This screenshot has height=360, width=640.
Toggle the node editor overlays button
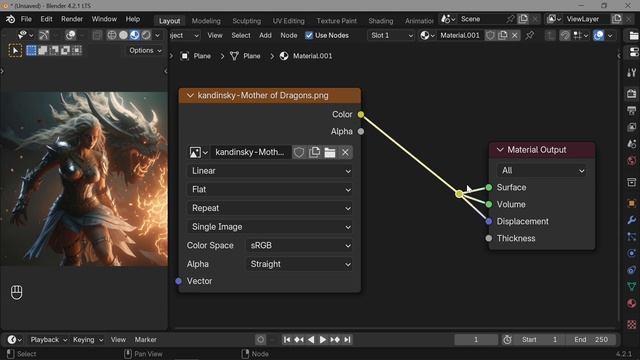coord(598,36)
